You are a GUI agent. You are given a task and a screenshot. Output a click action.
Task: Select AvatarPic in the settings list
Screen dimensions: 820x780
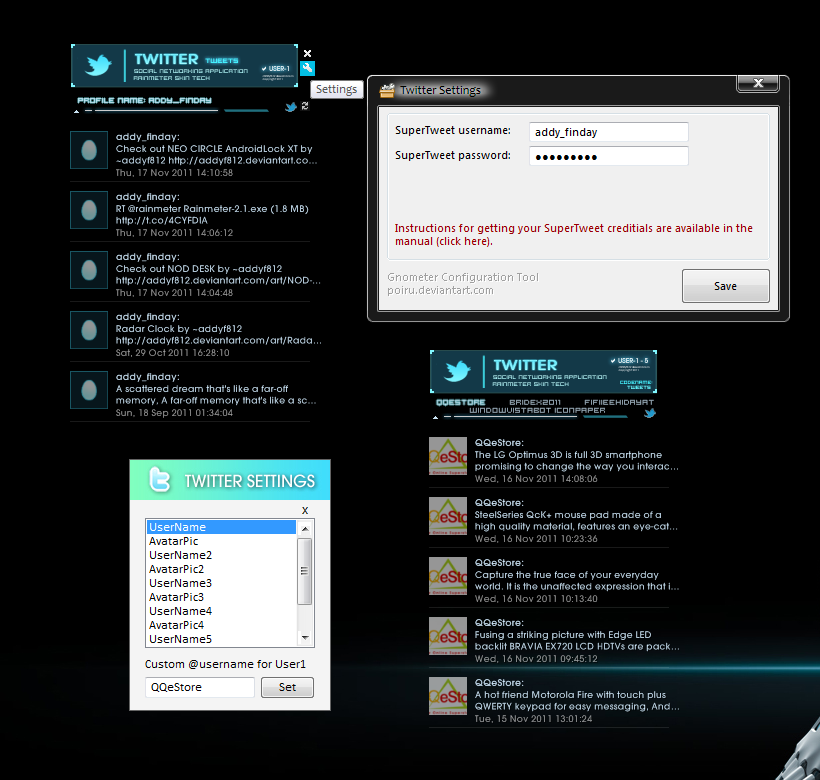221,541
